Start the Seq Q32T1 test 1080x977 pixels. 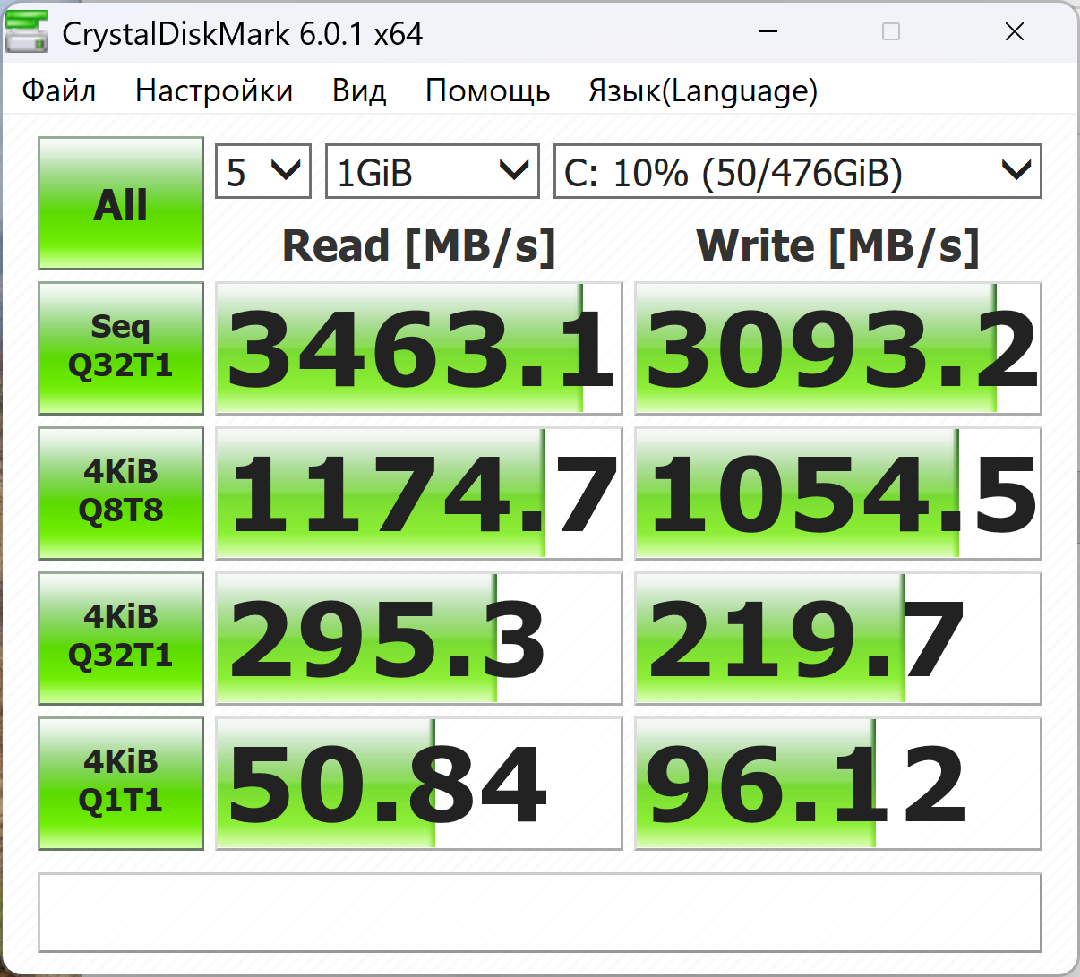121,349
